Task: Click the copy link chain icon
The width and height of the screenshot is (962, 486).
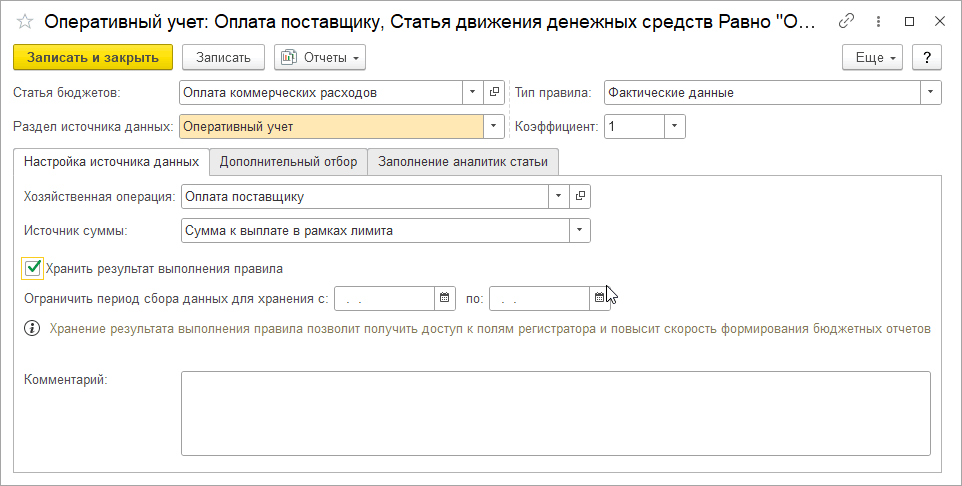Action: 847,21
